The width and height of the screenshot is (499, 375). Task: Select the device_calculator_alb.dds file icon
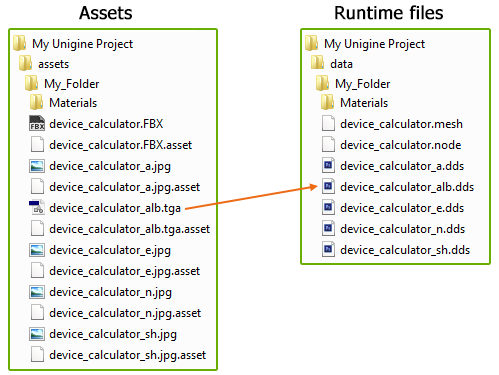pos(328,186)
